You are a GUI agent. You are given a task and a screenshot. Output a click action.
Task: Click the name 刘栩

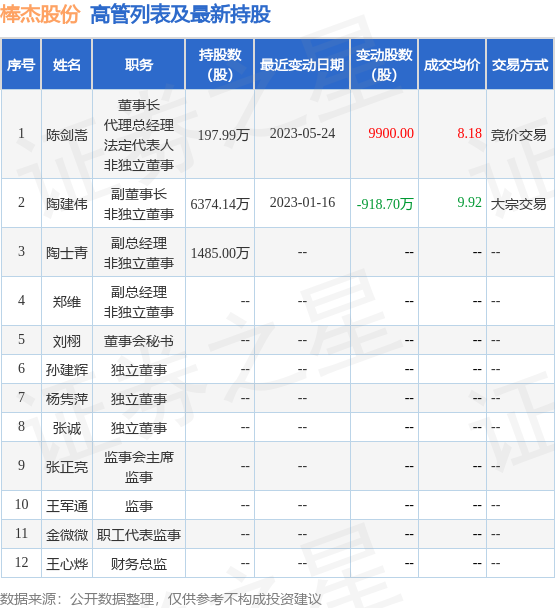point(67,341)
